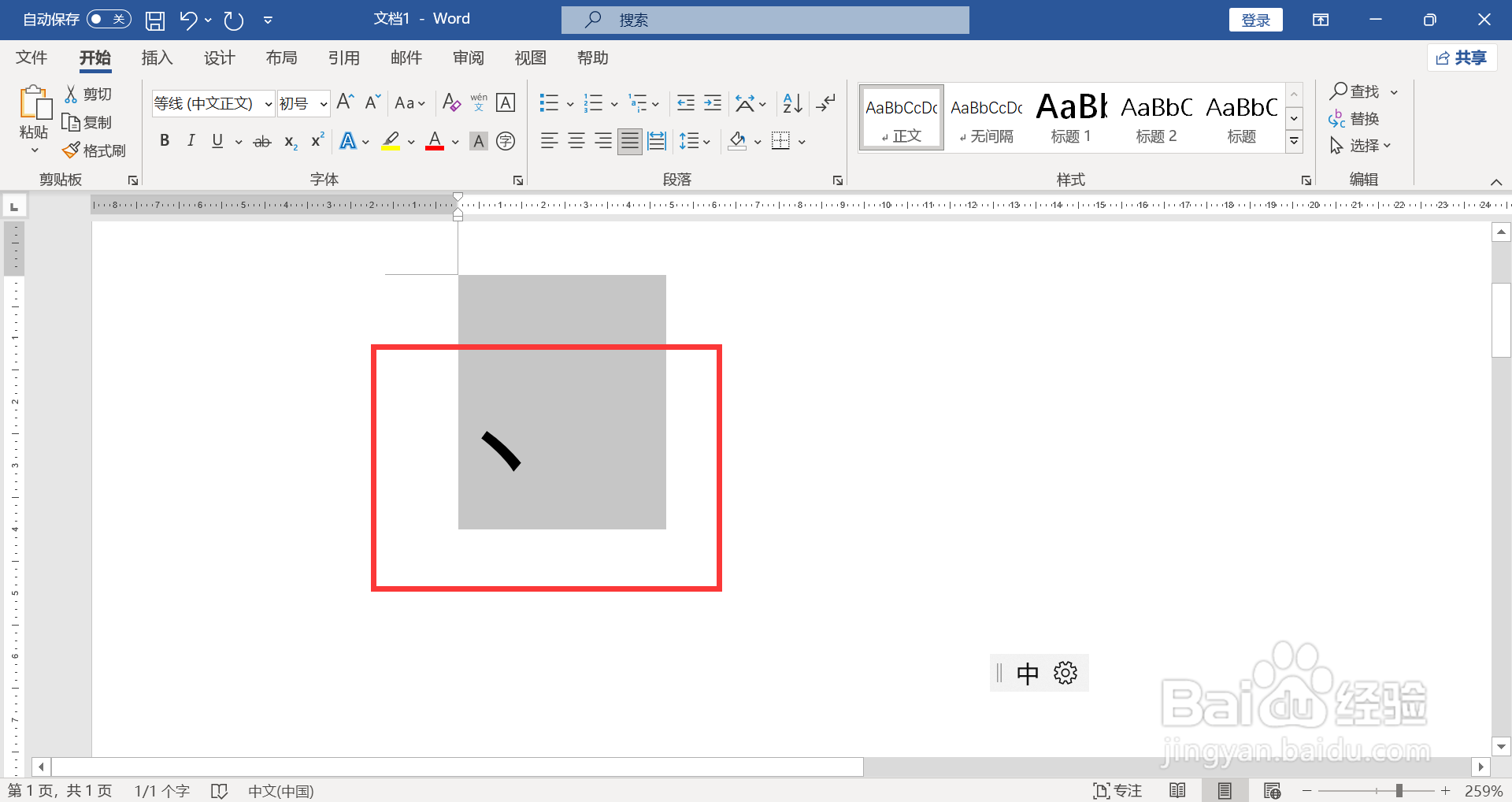1512x802 pixels.
Task: Toggle Italic formatting
Action: 191,141
